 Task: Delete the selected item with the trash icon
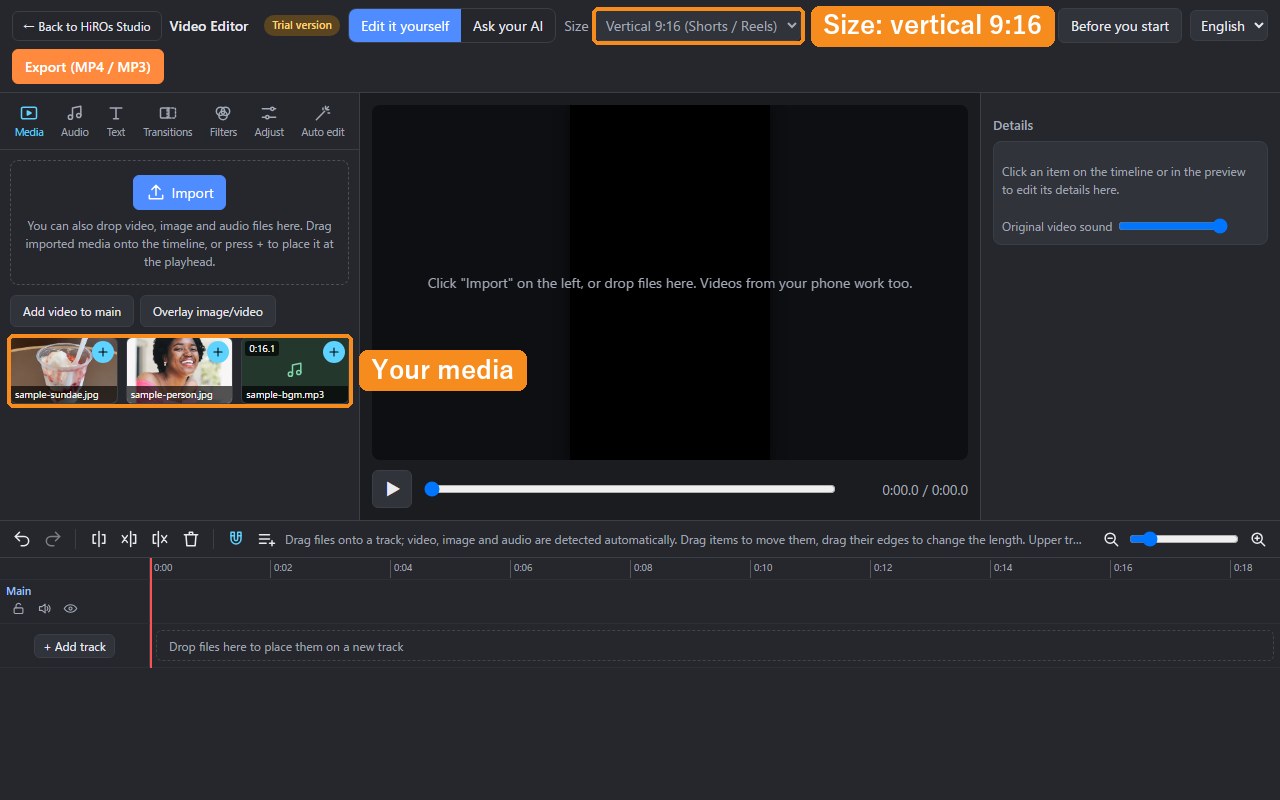click(191, 539)
